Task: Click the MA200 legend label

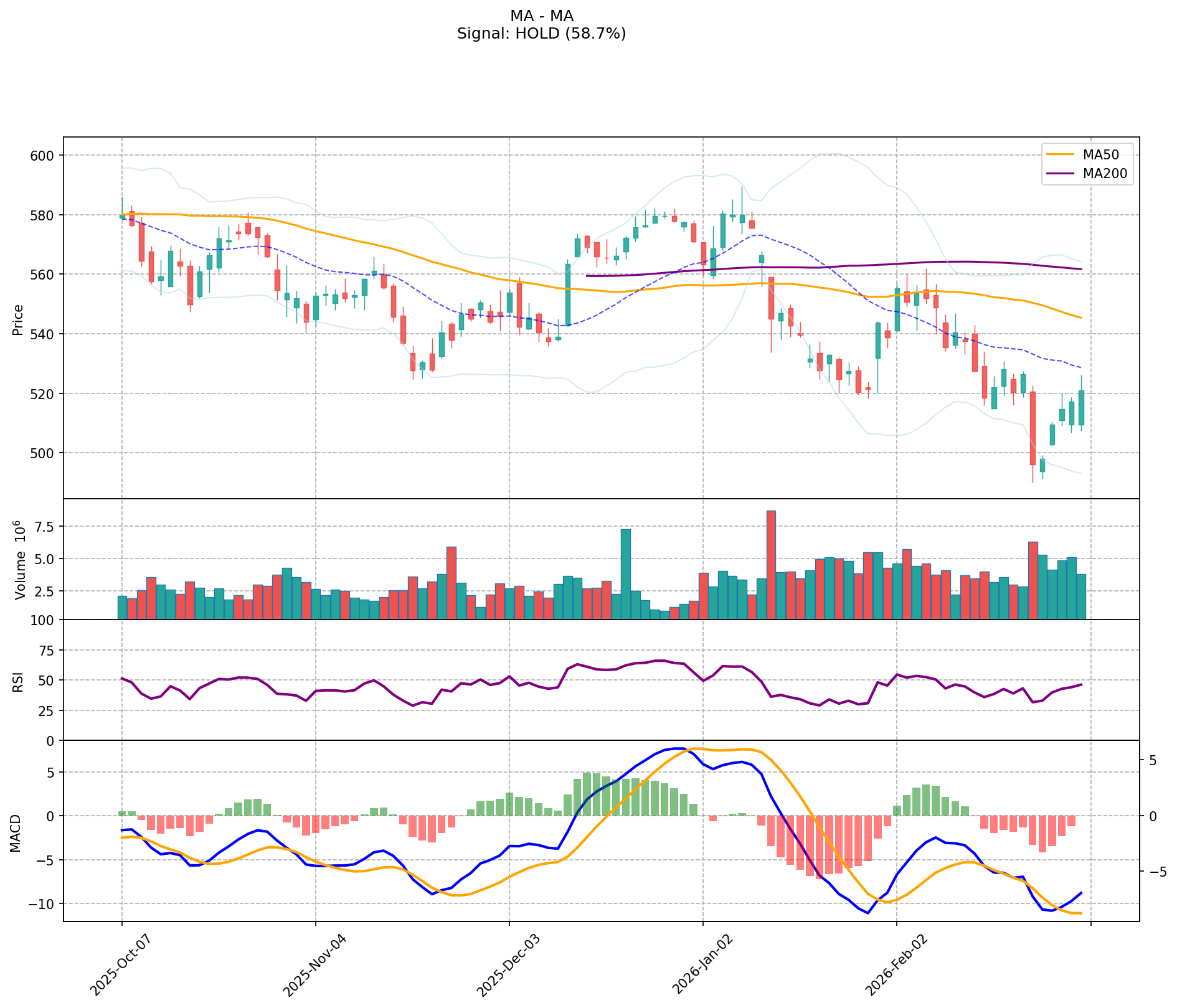Action: pos(1105,174)
